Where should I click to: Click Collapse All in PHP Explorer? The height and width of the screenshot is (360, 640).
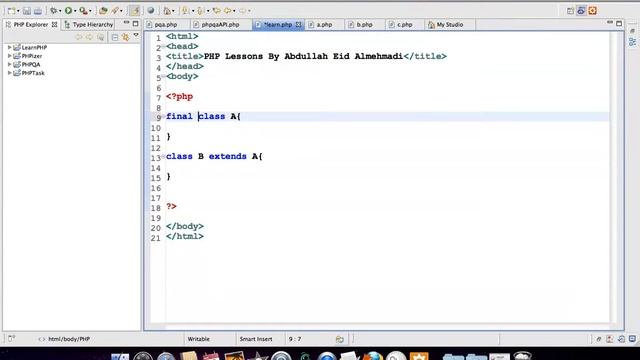coord(115,38)
